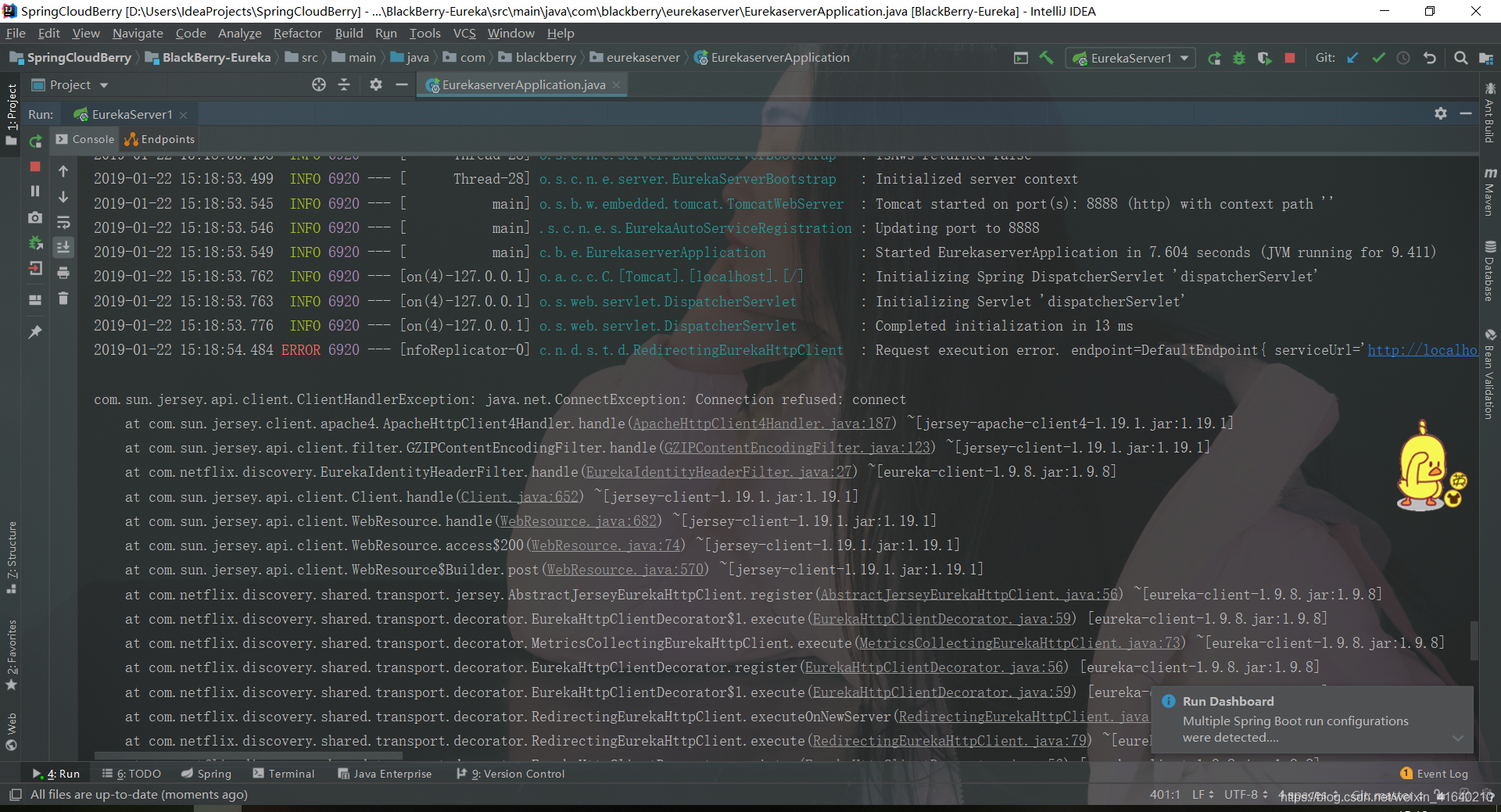The width and height of the screenshot is (1501, 812).
Task: Open the Maven side panel
Action: 1490,192
